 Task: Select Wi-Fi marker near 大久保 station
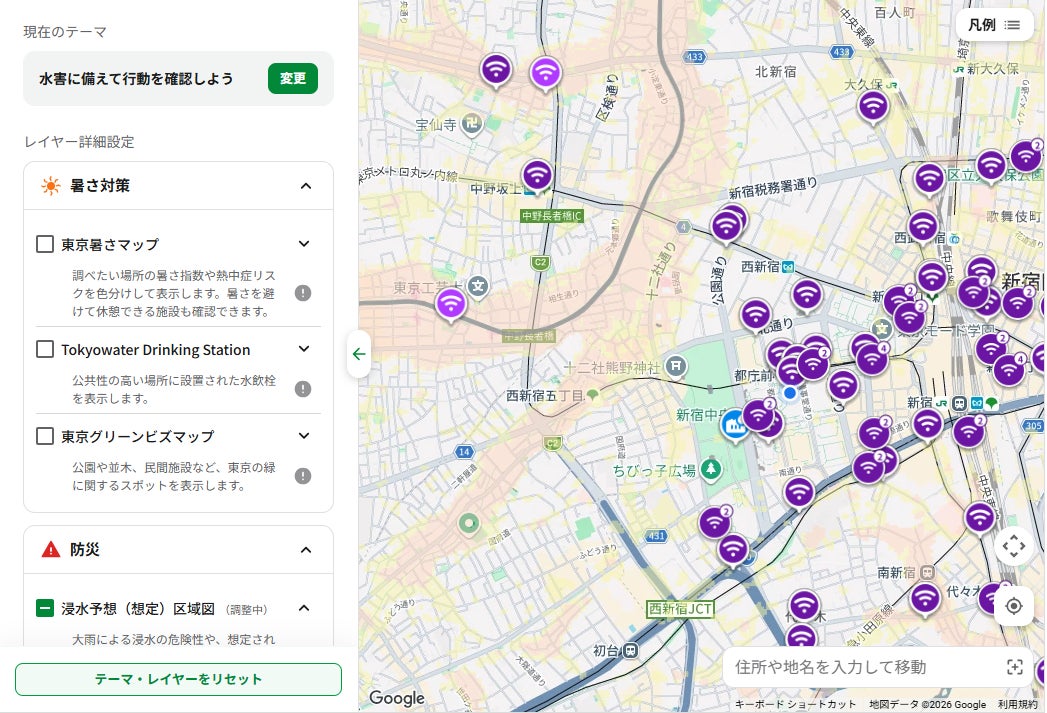click(x=873, y=105)
